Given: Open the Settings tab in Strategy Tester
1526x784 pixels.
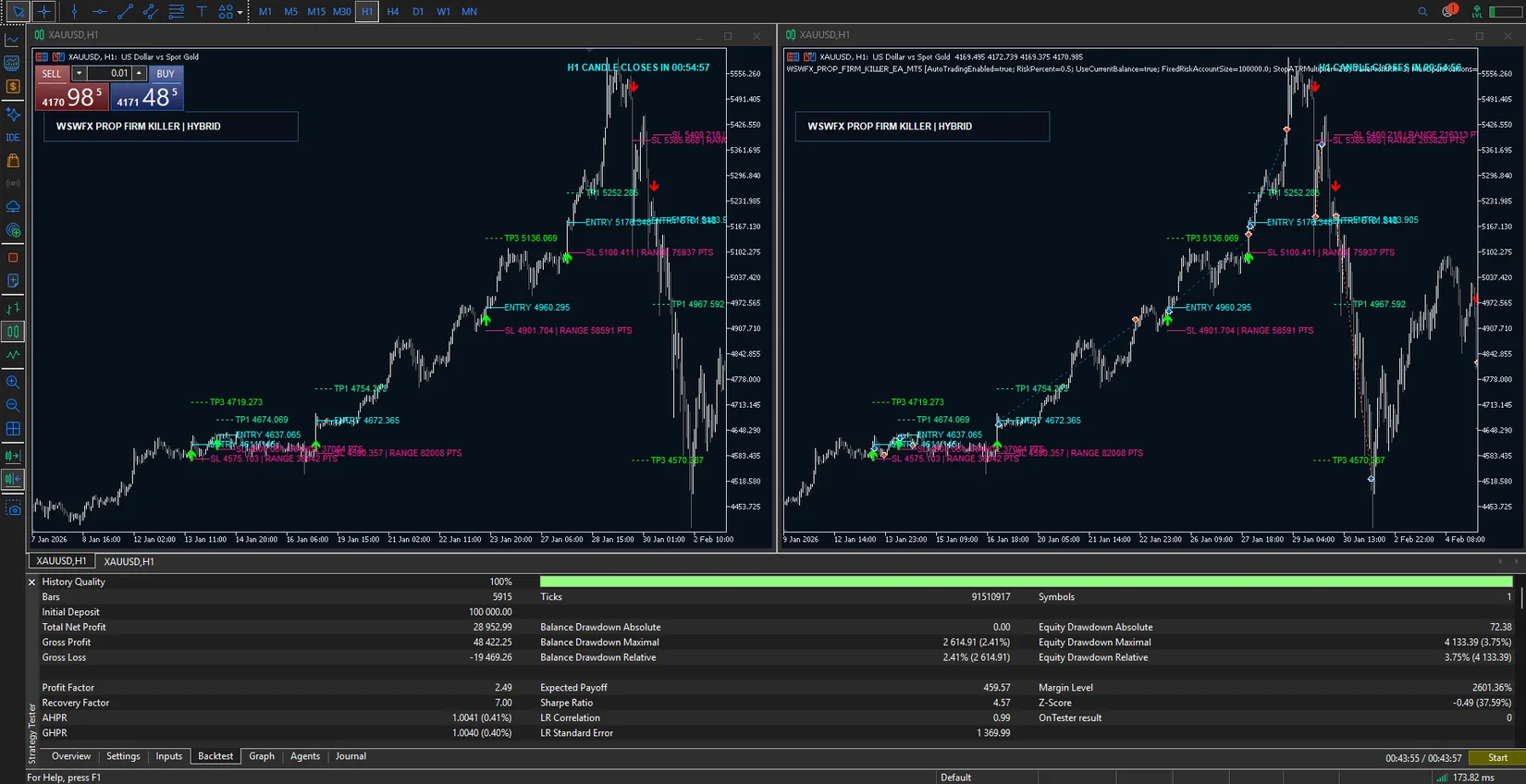Looking at the screenshot, I should [x=123, y=756].
